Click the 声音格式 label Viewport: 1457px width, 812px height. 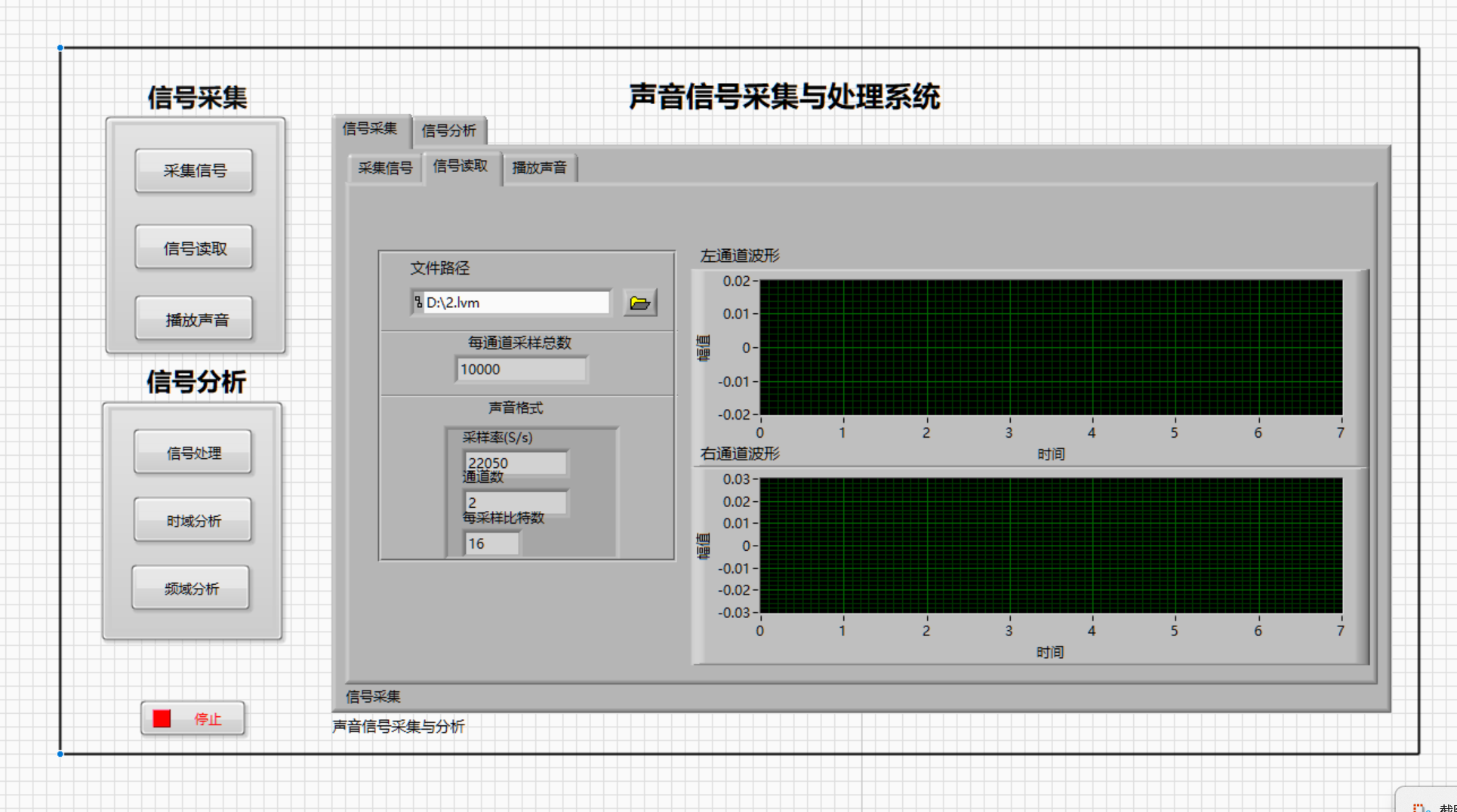(x=516, y=408)
